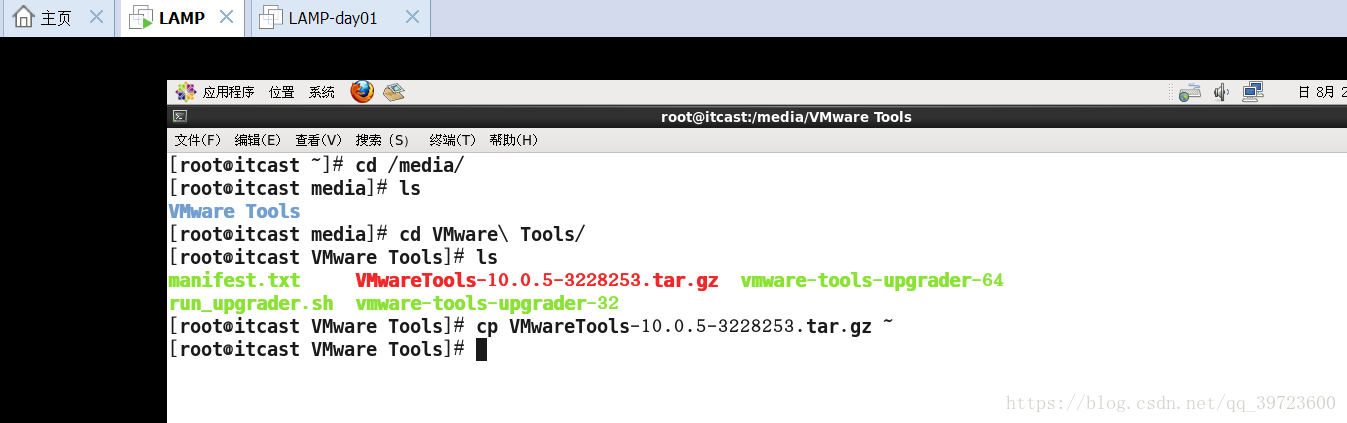
Task: Select the LAMP virtual machine tab
Action: tap(182, 18)
